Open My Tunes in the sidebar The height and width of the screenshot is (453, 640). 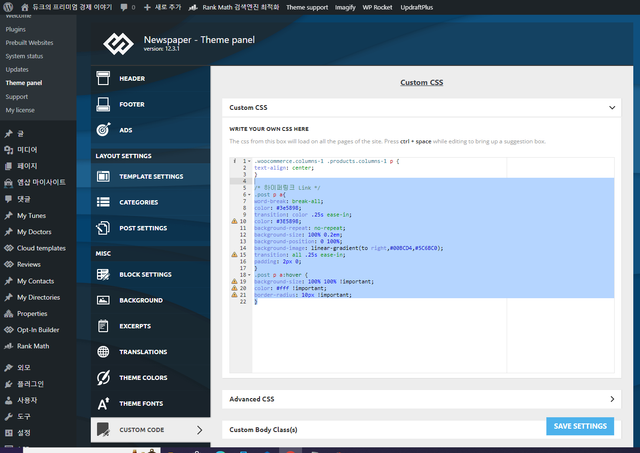pyautogui.click(x=31, y=215)
